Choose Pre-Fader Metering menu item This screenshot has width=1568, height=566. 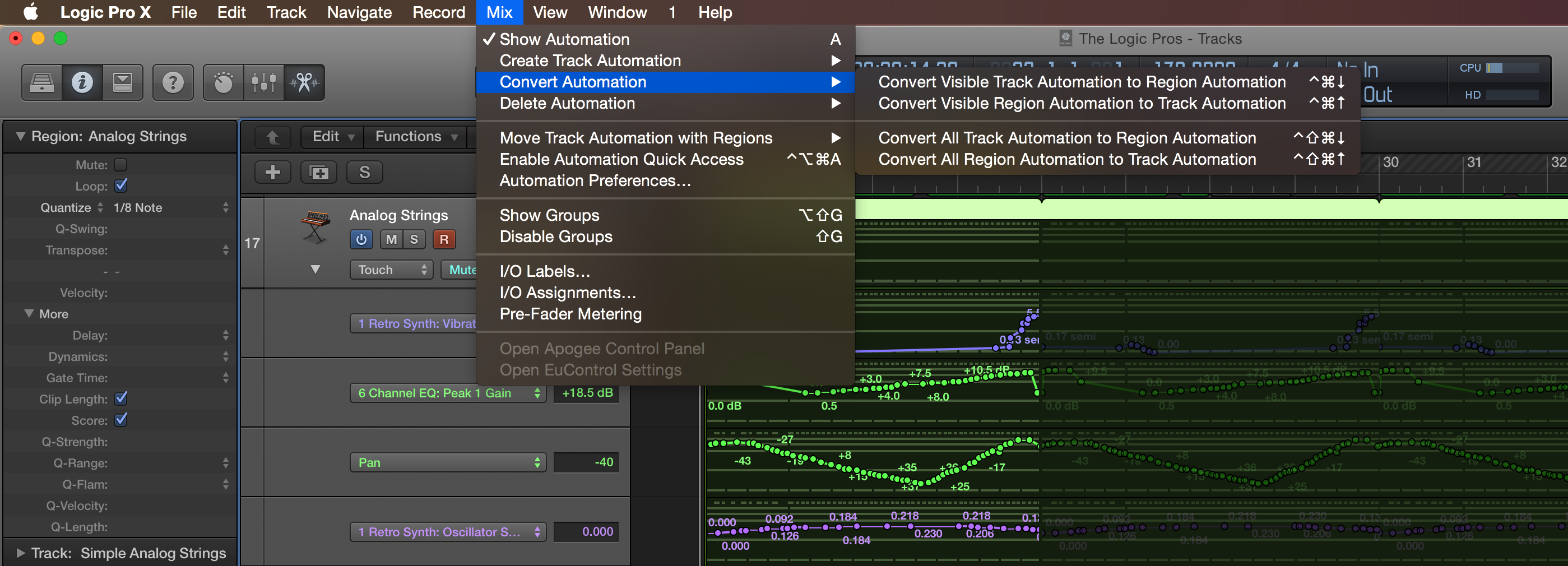coord(665,313)
